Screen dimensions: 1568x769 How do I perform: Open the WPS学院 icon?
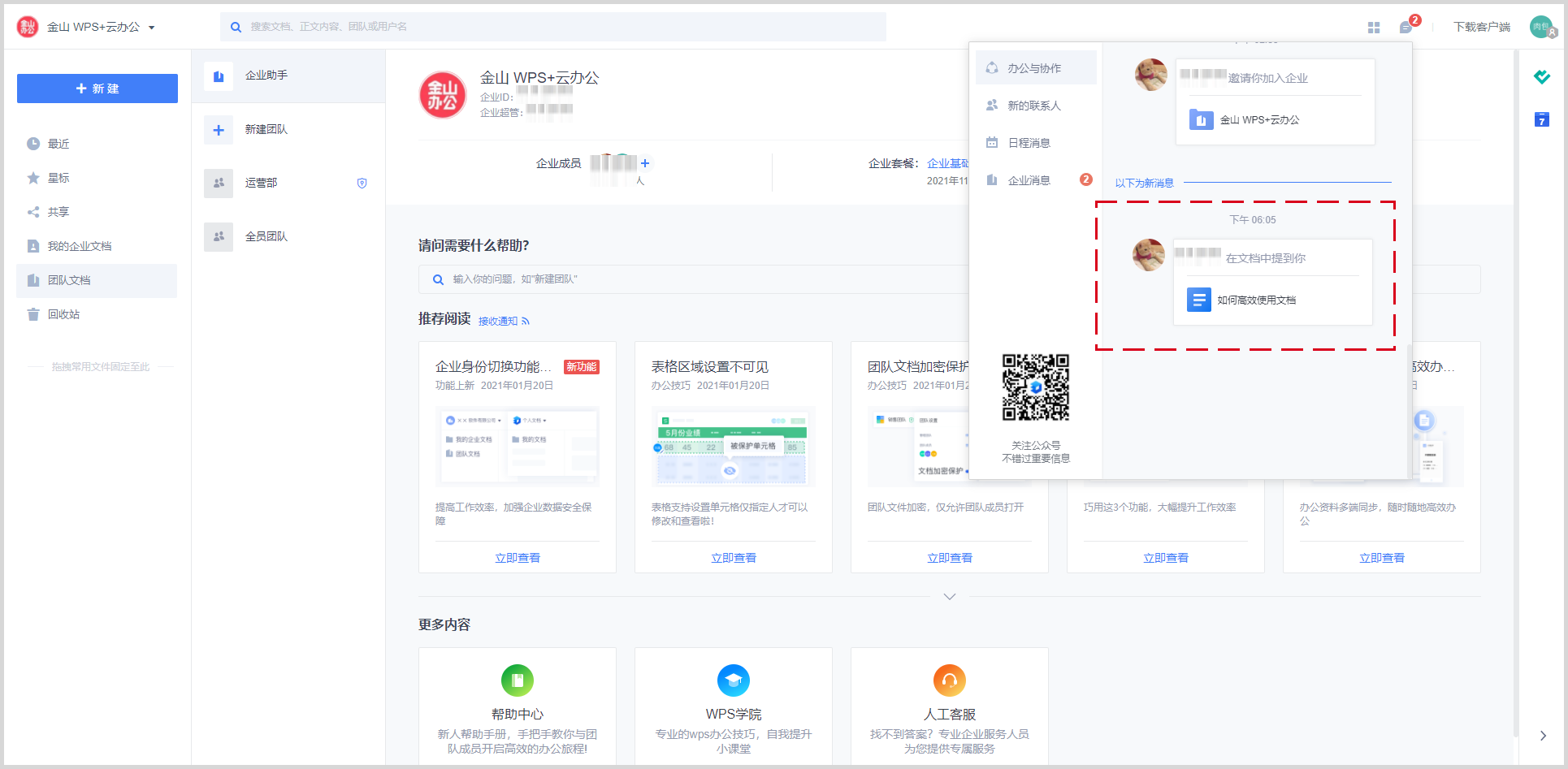pyautogui.click(x=734, y=680)
